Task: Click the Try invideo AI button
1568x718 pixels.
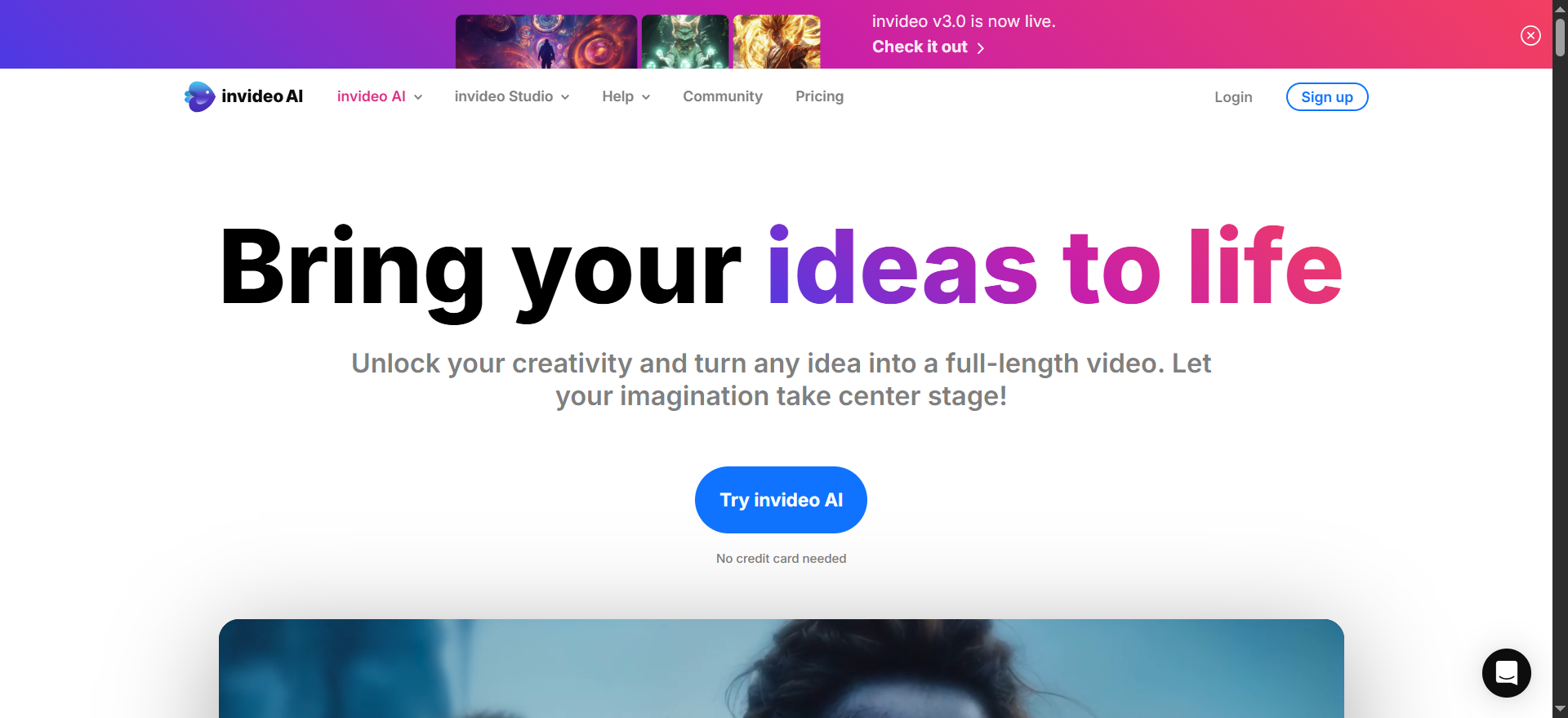Action: point(781,500)
